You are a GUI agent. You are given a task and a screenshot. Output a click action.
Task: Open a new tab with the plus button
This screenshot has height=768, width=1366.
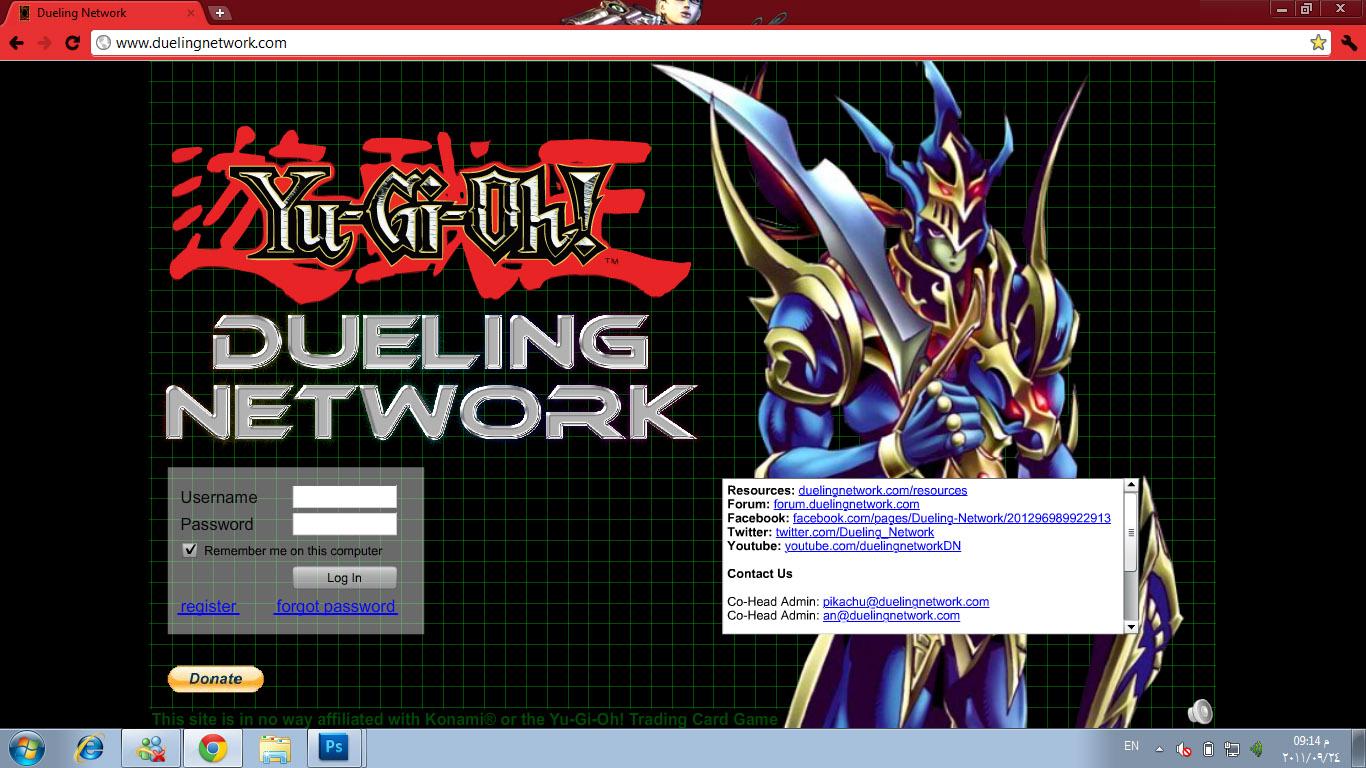pos(220,13)
